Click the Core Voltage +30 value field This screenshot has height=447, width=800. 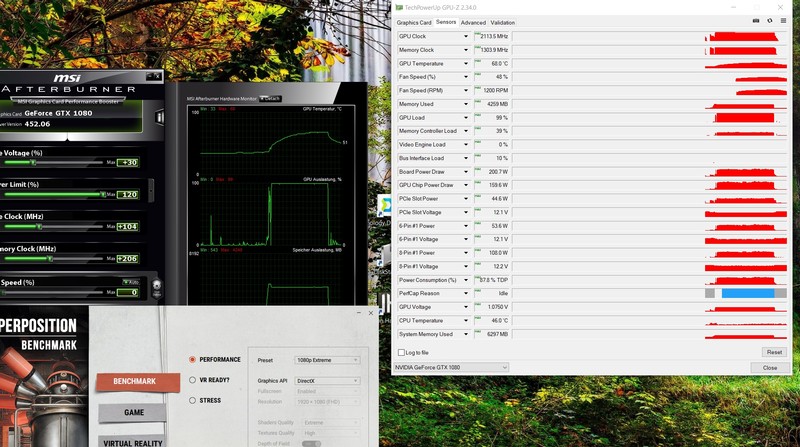128,163
